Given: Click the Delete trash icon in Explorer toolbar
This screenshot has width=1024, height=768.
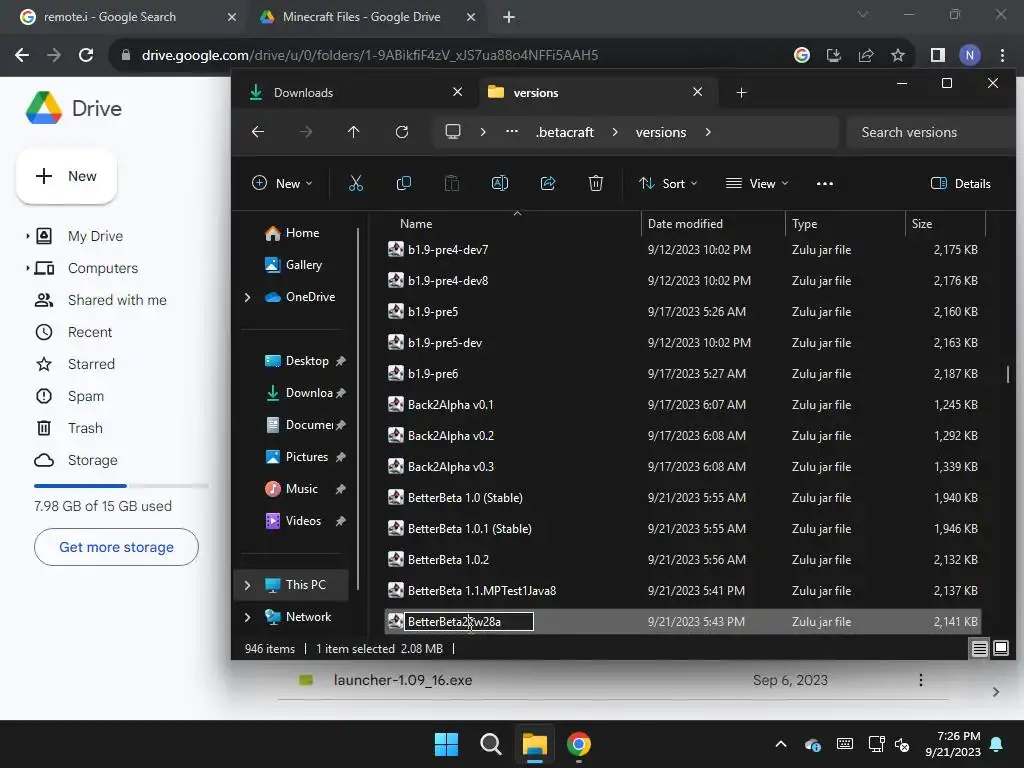Looking at the screenshot, I should 596,184.
